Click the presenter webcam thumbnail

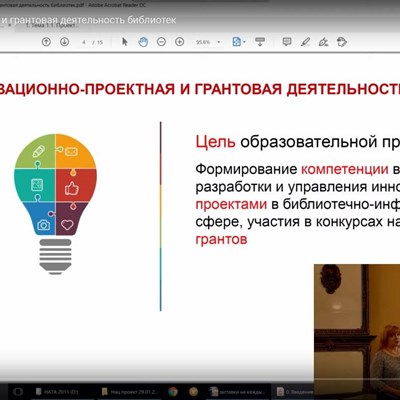[x=357, y=332]
